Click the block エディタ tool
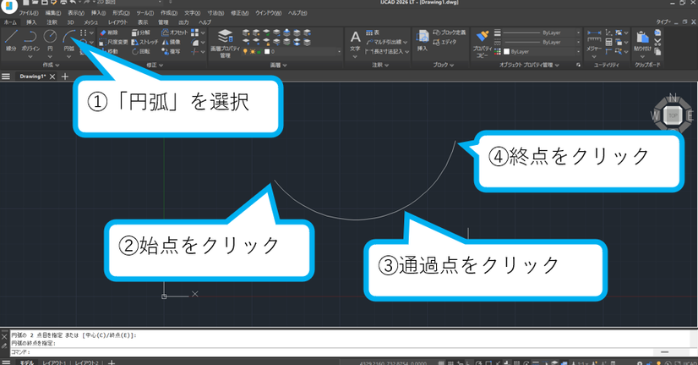Image resolution: width=698 pixels, height=365 pixels. [x=445, y=42]
